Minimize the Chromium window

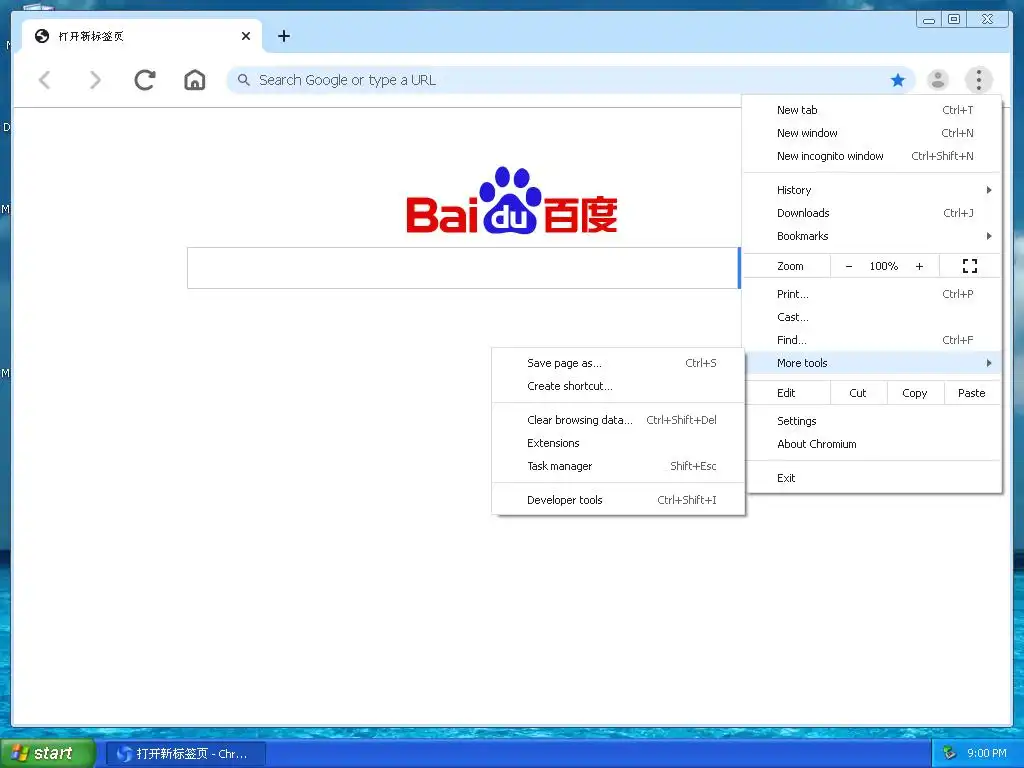pos(929,20)
